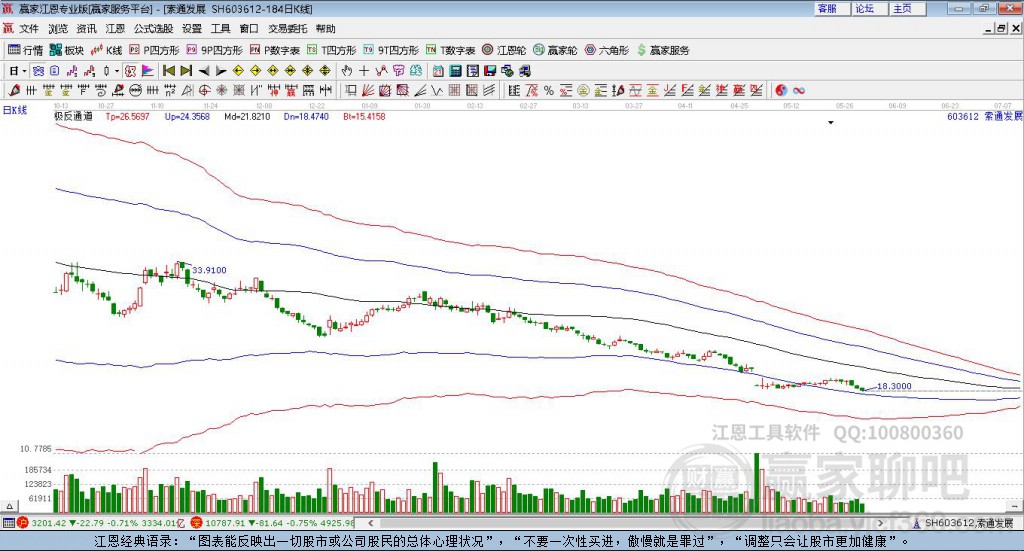Open the 帮助 menu
This screenshot has width=1024, height=551.
pyautogui.click(x=325, y=29)
